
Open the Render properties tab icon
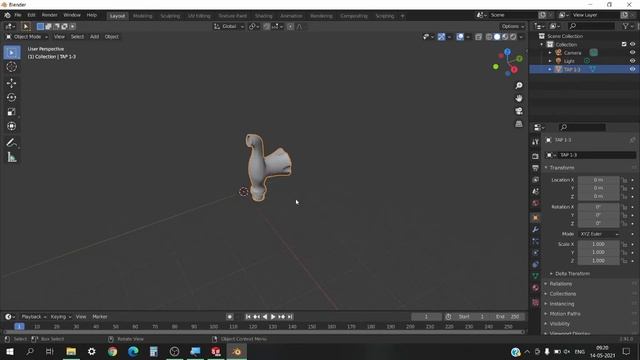tap(536, 156)
